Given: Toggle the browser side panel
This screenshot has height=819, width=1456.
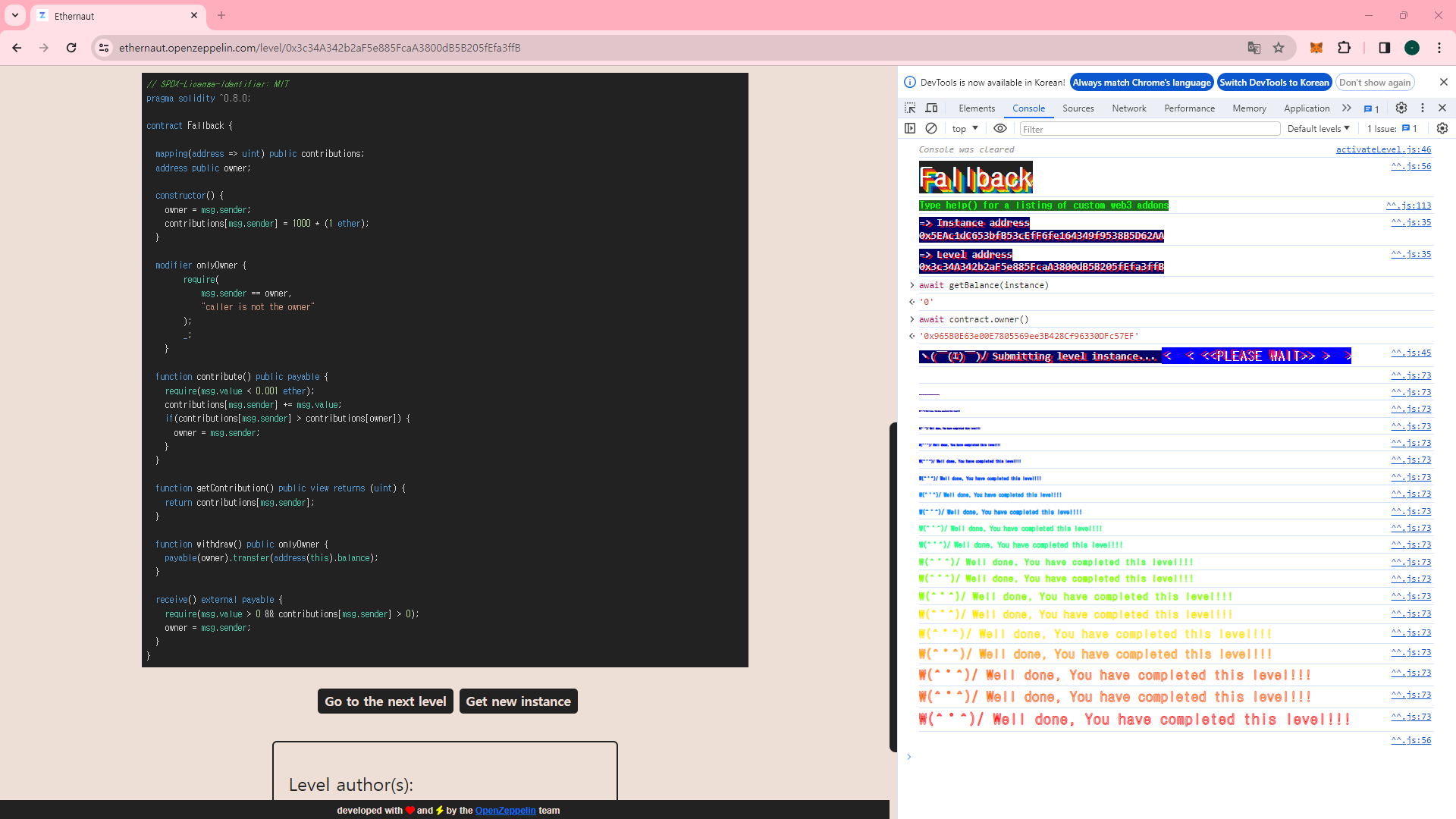Looking at the screenshot, I should pos(1385,48).
